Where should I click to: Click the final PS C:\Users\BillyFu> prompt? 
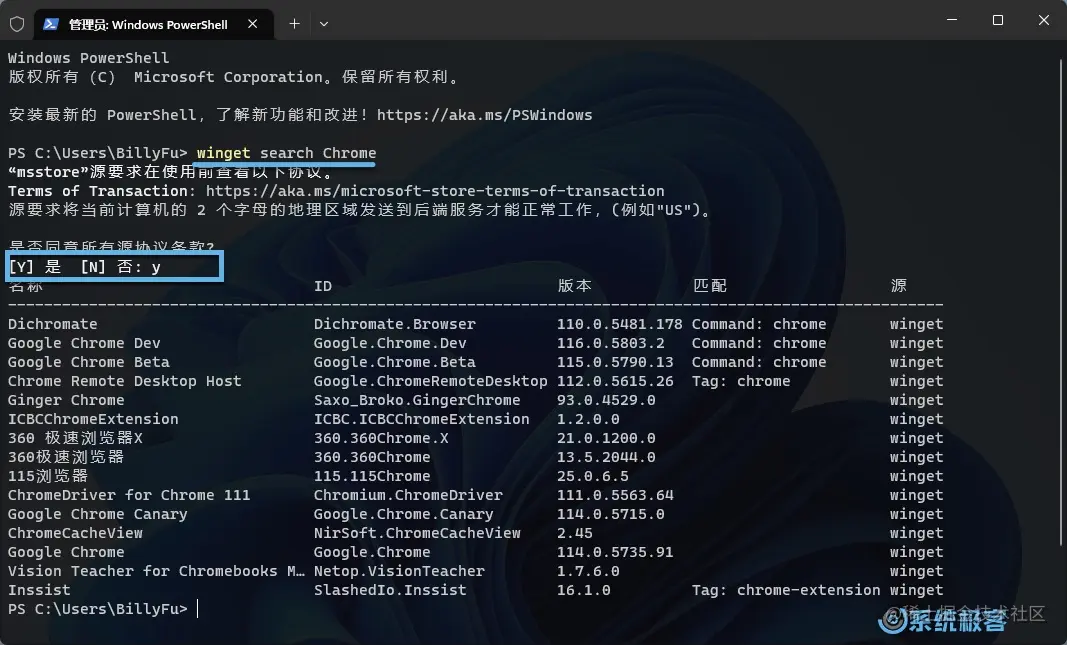point(97,610)
